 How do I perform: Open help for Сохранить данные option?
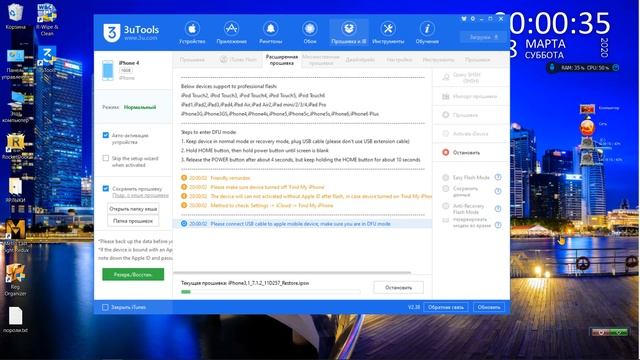point(498,191)
